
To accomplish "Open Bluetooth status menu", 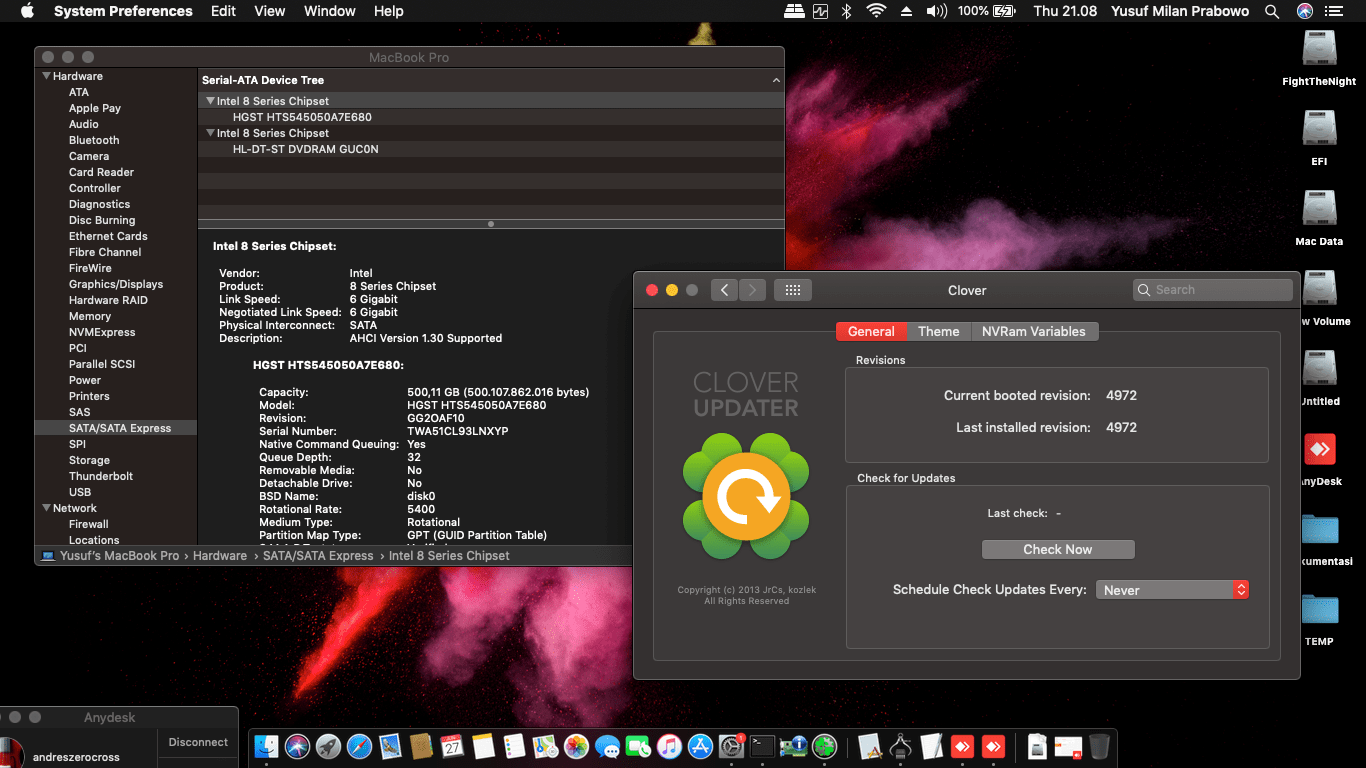I will click(846, 11).
